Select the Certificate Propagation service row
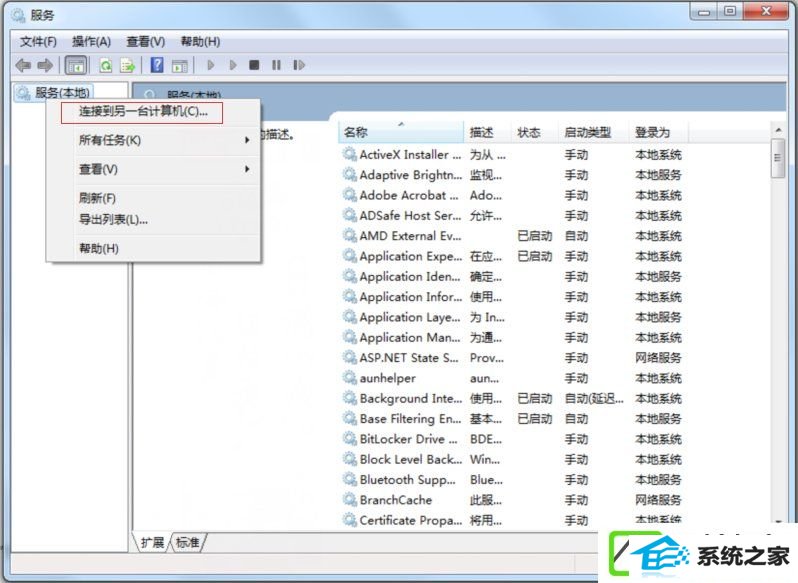The image size is (798, 583). (x=513, y=520)
